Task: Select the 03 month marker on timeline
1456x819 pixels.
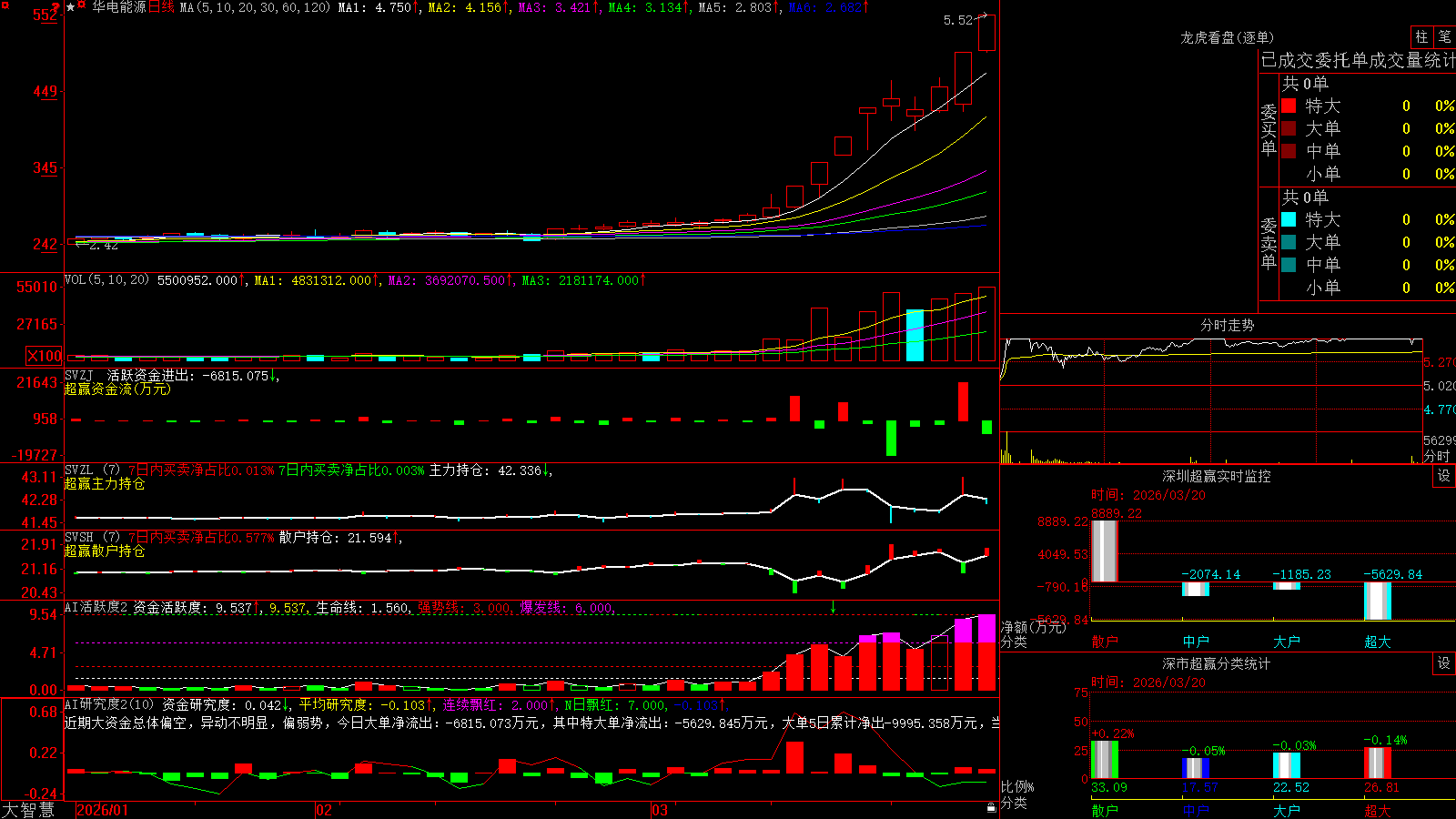Action: (x=660, y=810)
